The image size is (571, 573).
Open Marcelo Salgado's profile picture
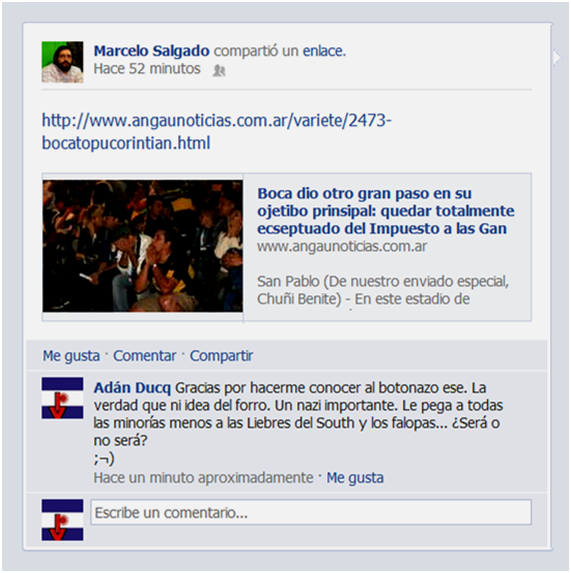pyautogui.click(x=62, y=62)
